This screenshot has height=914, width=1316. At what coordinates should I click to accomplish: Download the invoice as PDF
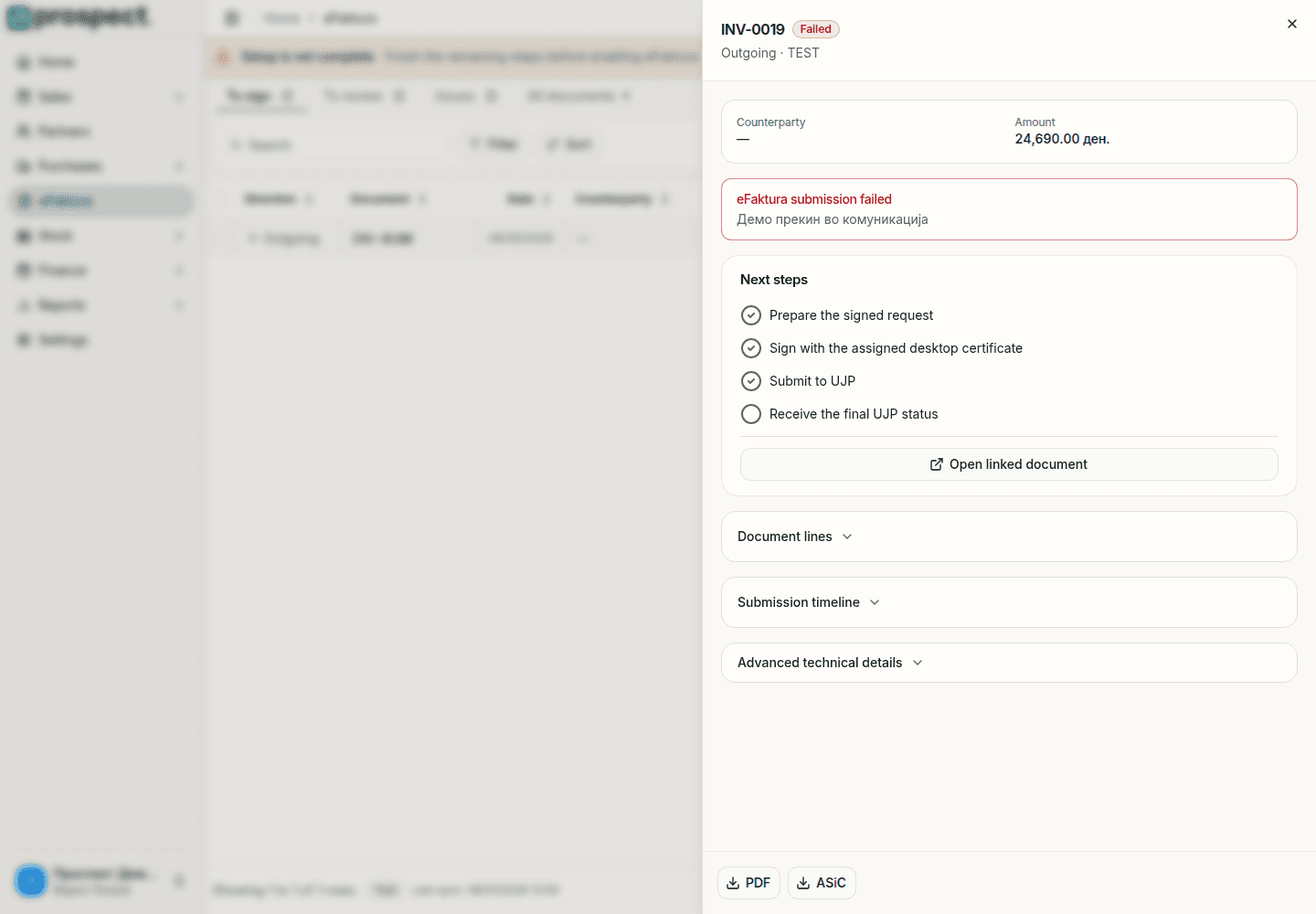[748, 883]
